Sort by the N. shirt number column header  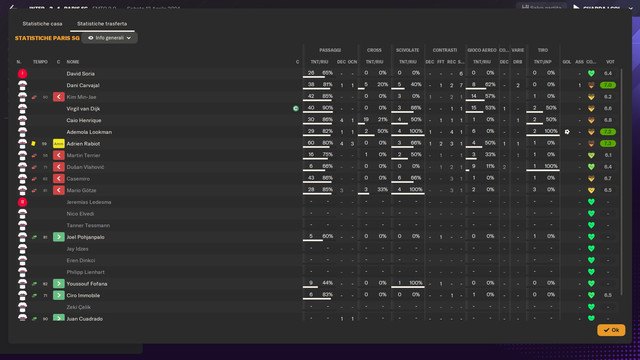pos(19,62)
